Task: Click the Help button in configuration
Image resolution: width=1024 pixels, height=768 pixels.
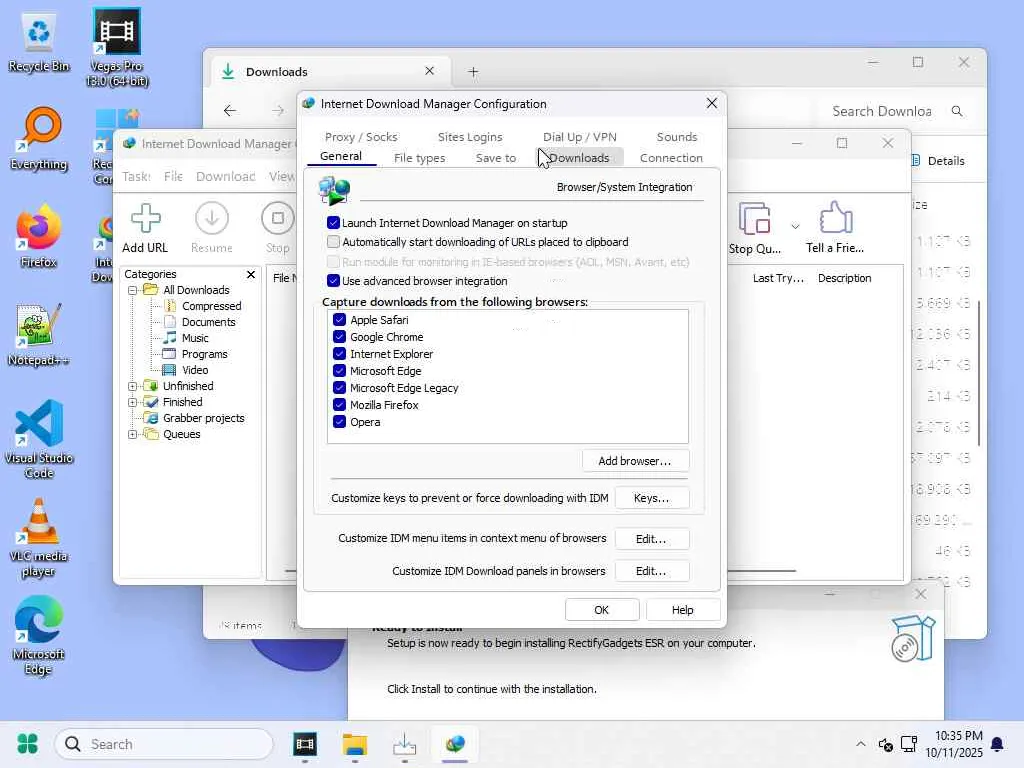Action: click(682, 609)
